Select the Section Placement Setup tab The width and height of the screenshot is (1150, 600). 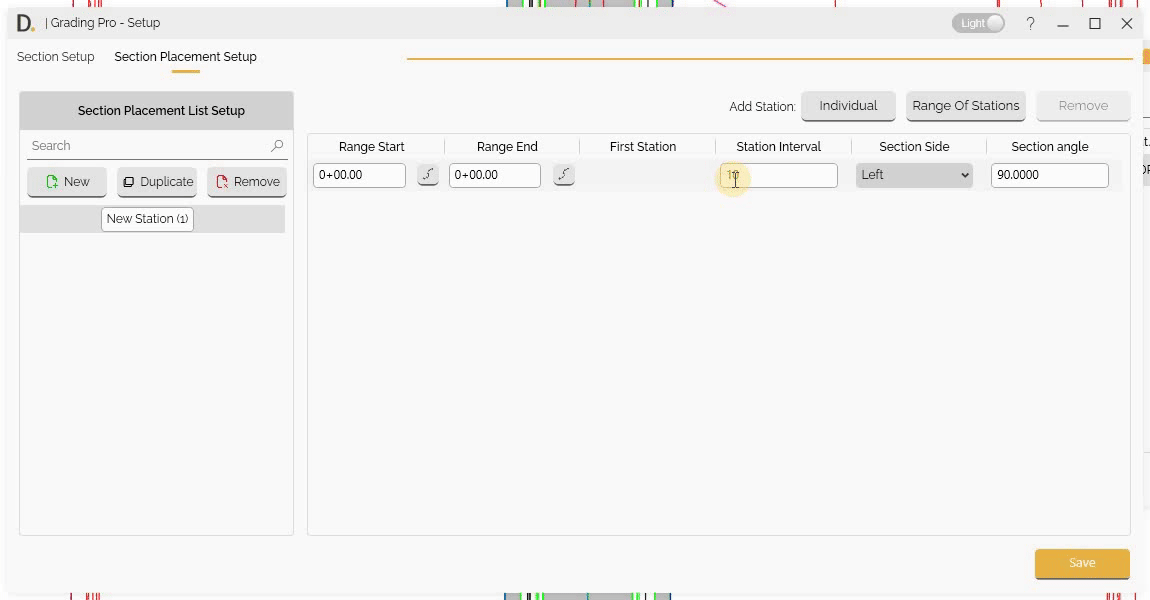coord(185,57)
